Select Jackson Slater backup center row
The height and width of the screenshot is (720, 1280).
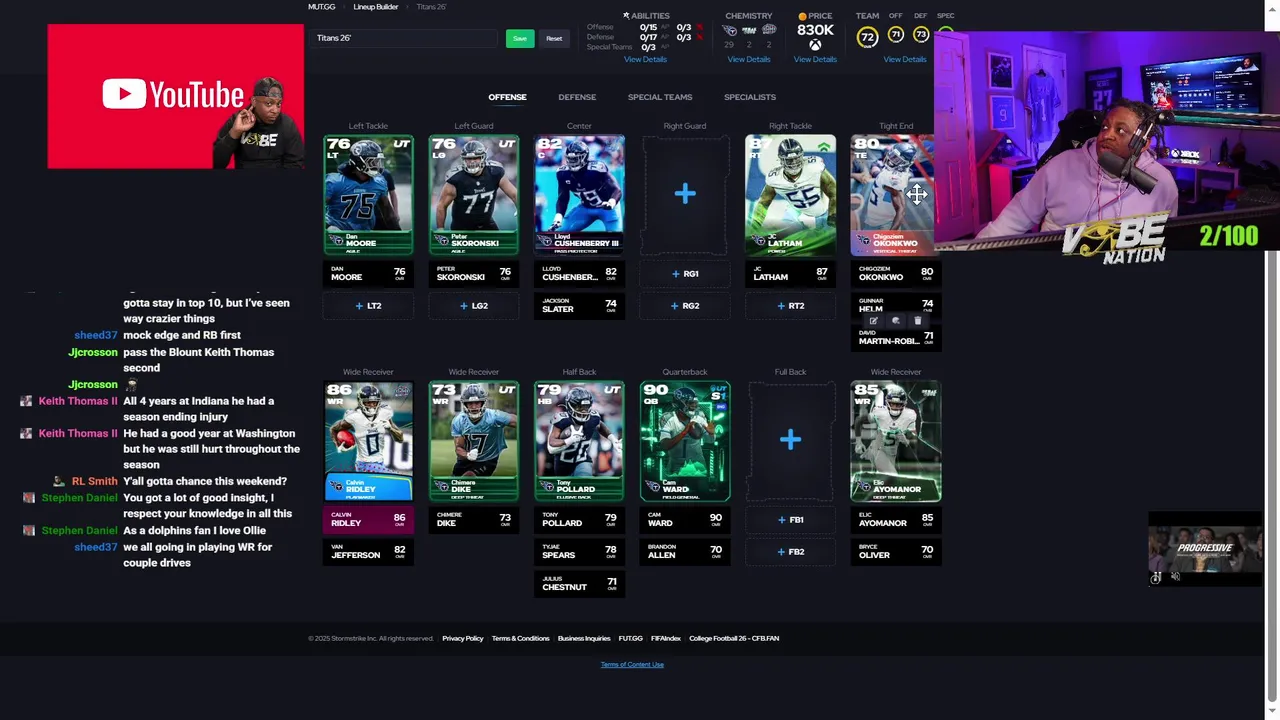pyautogui.click(x=579, y=305)
